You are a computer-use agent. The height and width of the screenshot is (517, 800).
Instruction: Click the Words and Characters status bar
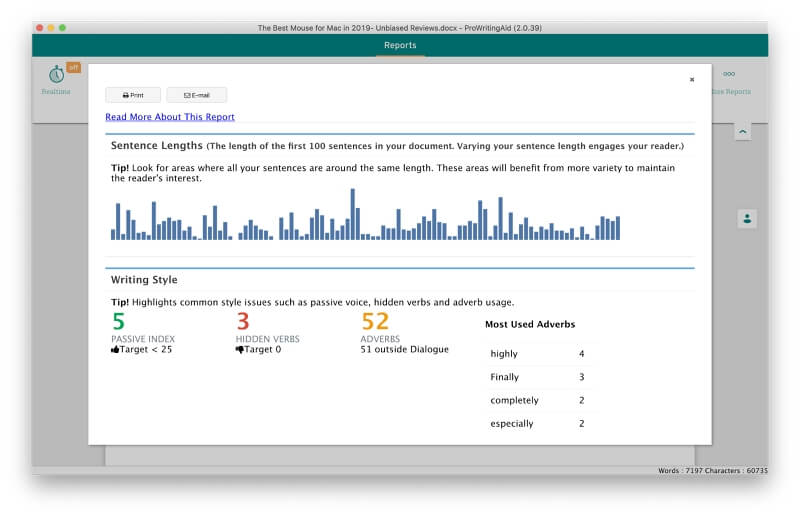(712, 471)
